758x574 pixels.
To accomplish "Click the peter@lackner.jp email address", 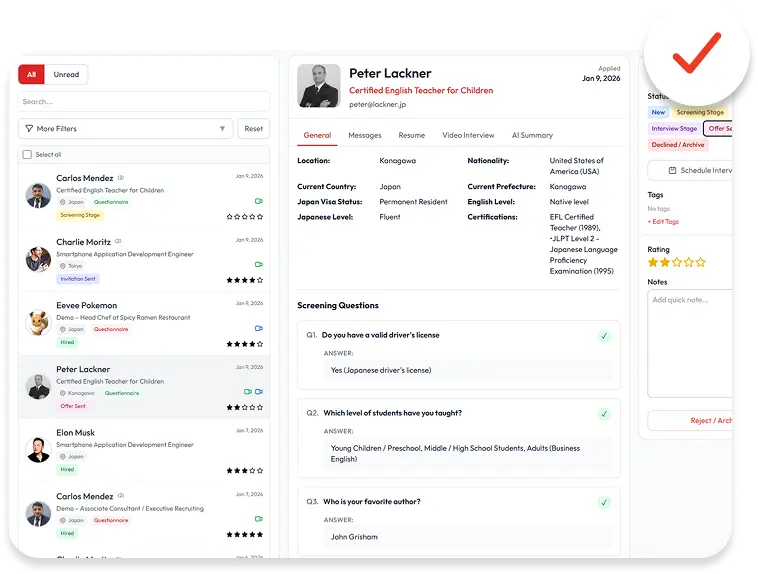I will point(378,104).
